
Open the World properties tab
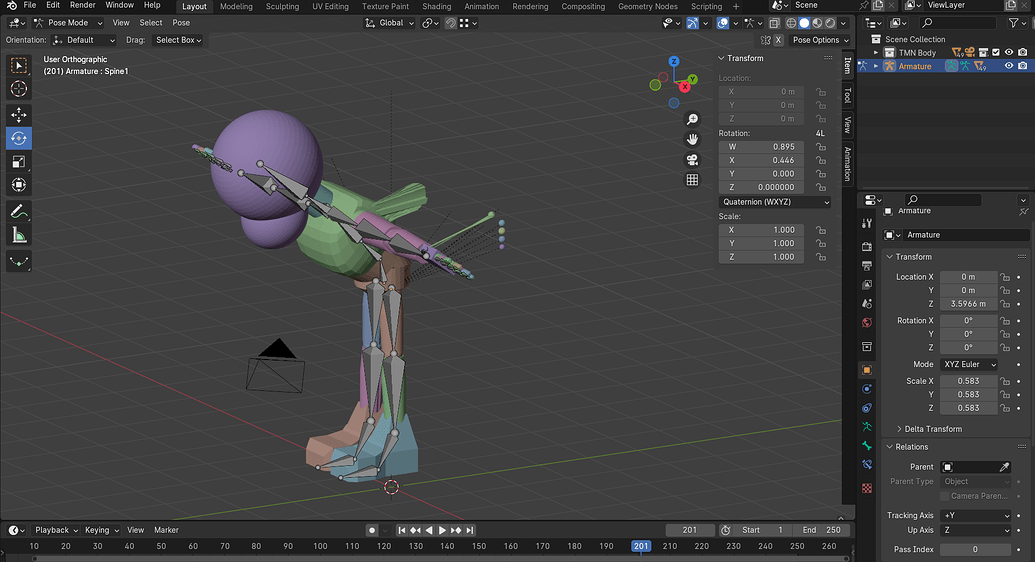click(867, 323)
